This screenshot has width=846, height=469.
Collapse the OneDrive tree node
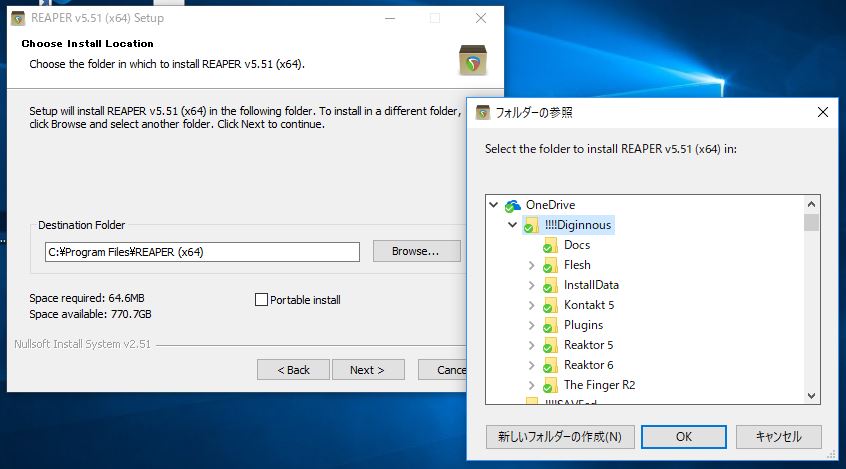[493, 205]
